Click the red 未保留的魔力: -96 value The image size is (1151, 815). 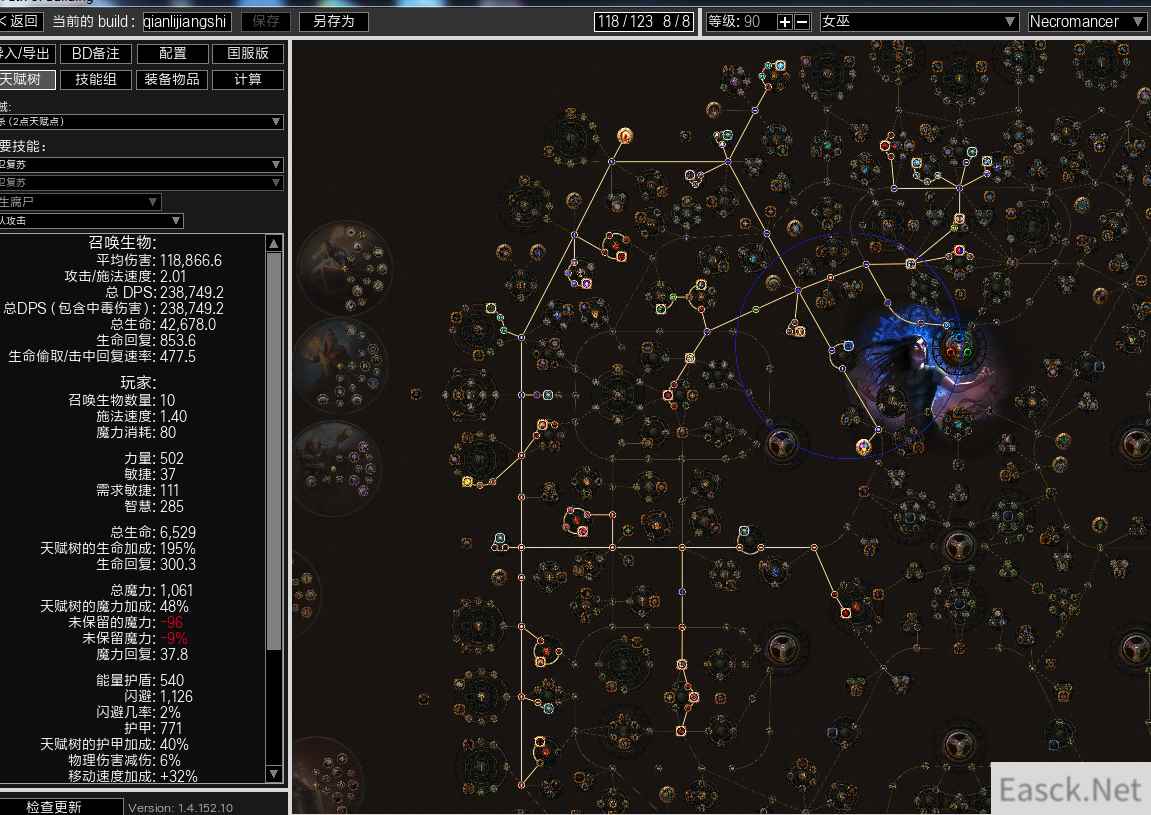pyautogui.click(x=172, y=623)
